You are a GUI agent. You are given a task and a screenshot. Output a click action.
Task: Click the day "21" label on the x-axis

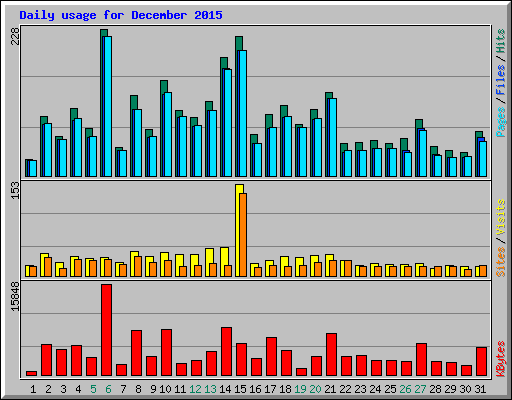[x=330, y=389]
